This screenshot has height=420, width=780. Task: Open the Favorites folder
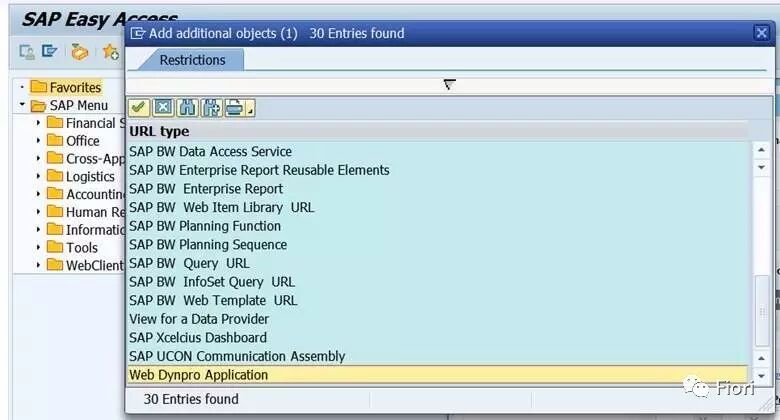pyautogui.click(x=66, y=87)
